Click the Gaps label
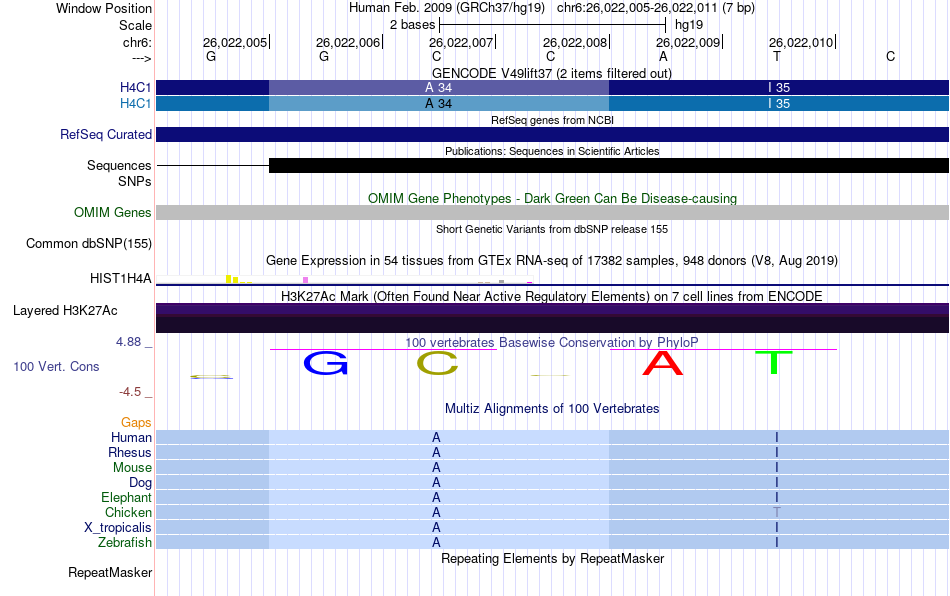 tap(136, 422)
